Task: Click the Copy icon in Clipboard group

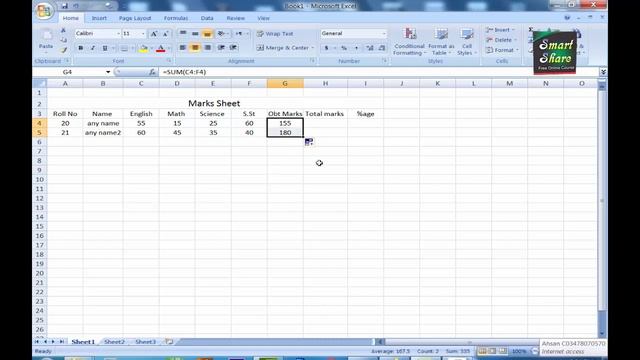Action: click(63, 40)
